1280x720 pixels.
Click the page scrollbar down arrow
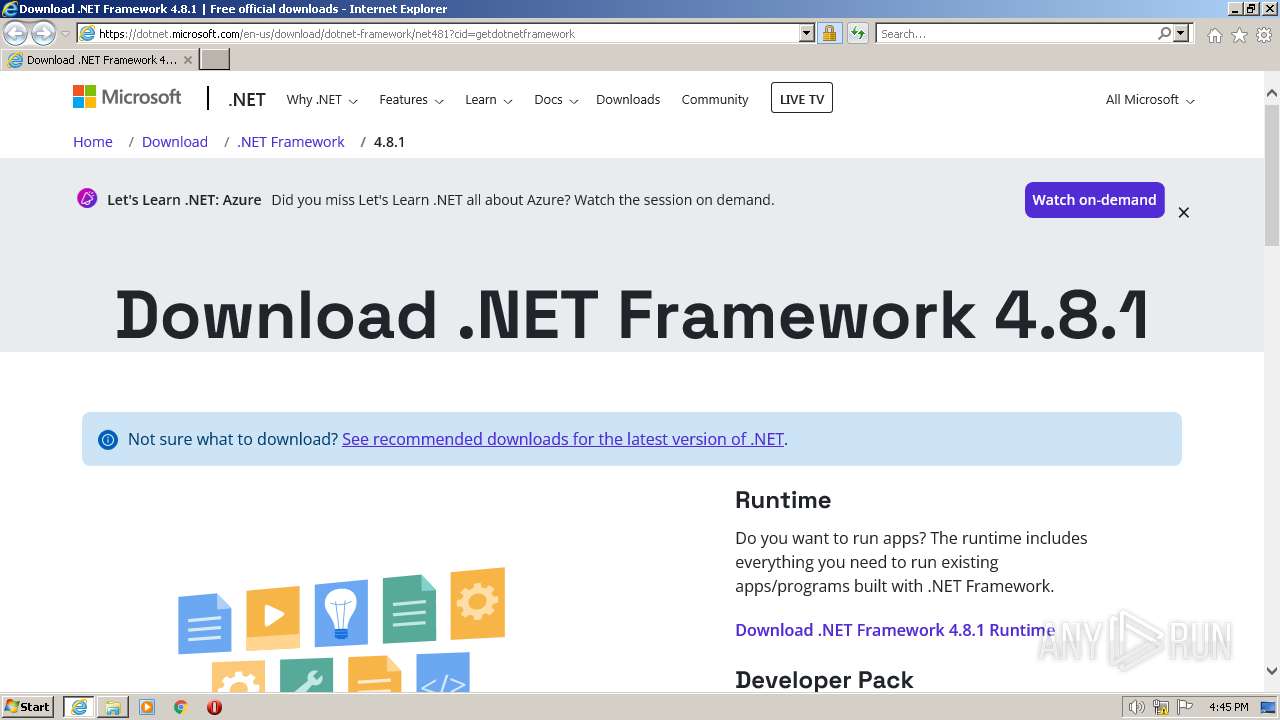[1271, 671]
